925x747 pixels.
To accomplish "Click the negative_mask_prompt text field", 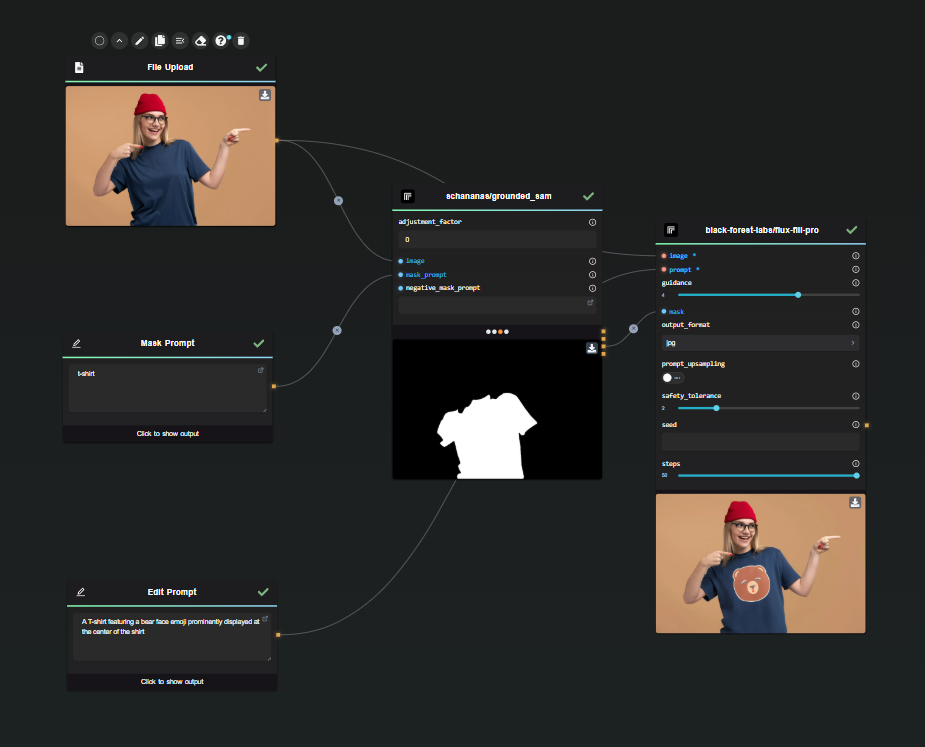I will (497, 306).
